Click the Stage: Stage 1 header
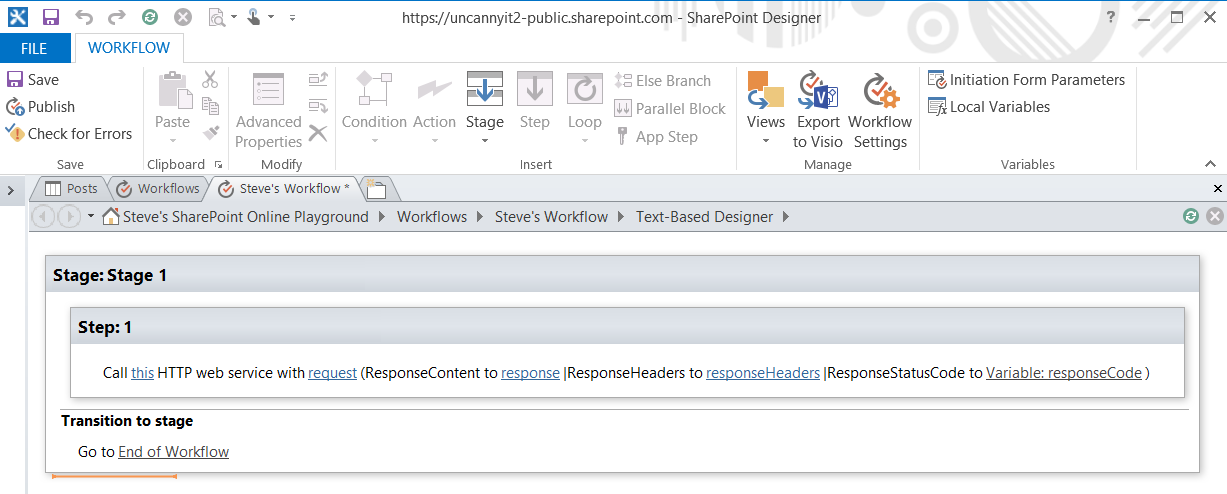1227x494 pixels. (622, 275)
